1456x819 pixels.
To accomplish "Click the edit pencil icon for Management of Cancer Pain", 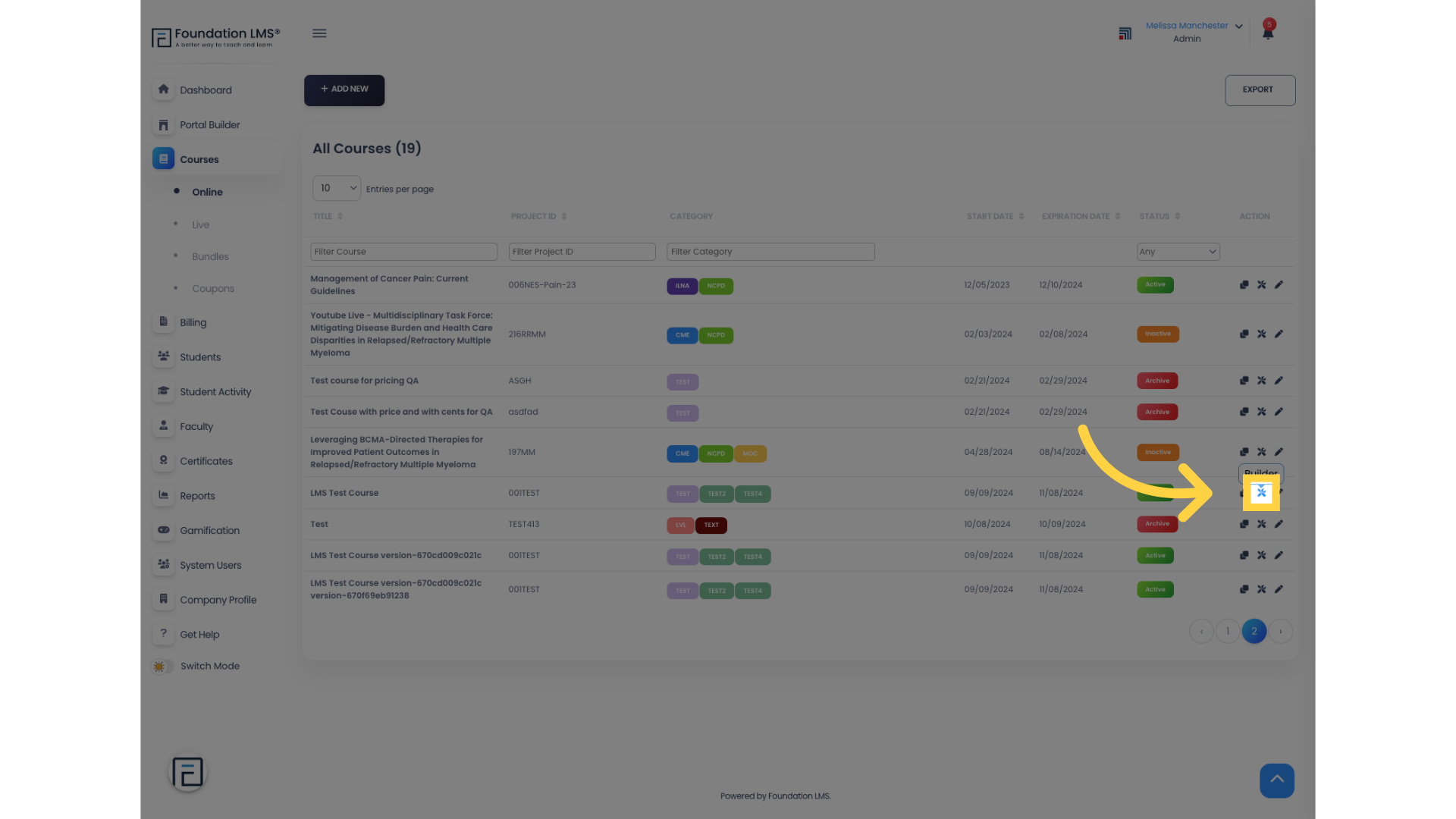I will (x=1279, y=284).
